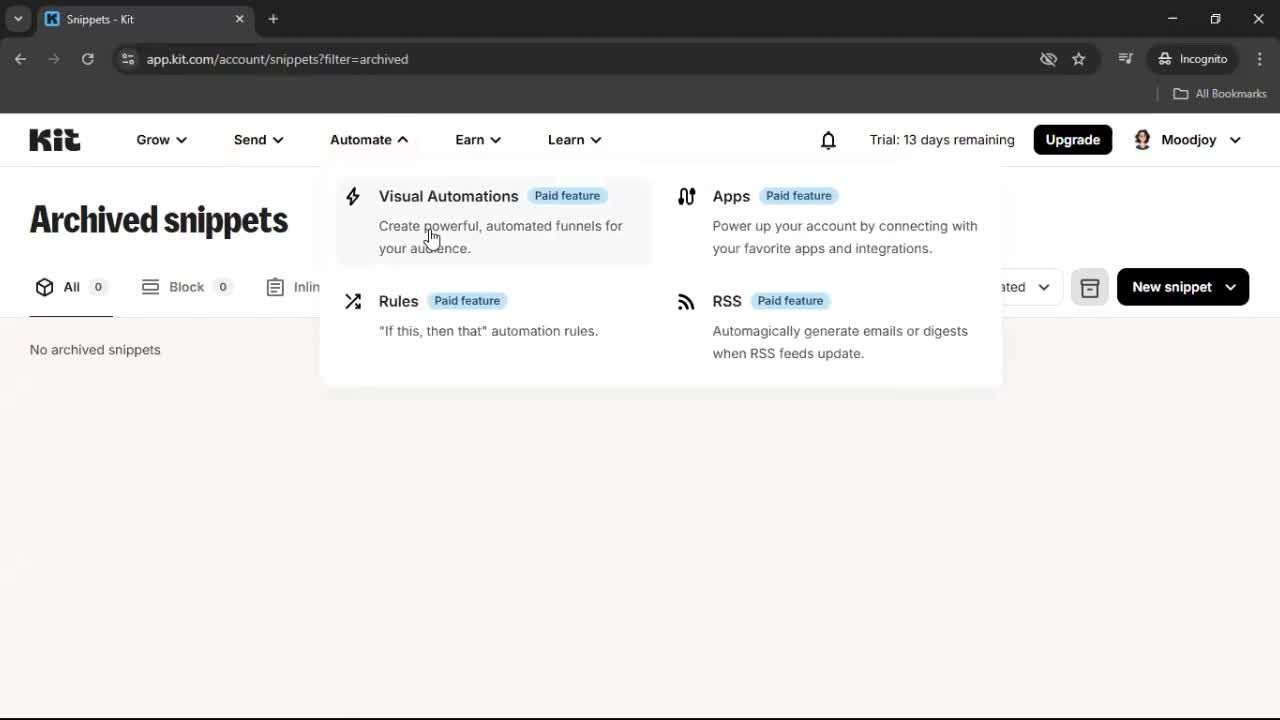
Task: Click the Block snippets clipboard icon
Action: (150, 287)
